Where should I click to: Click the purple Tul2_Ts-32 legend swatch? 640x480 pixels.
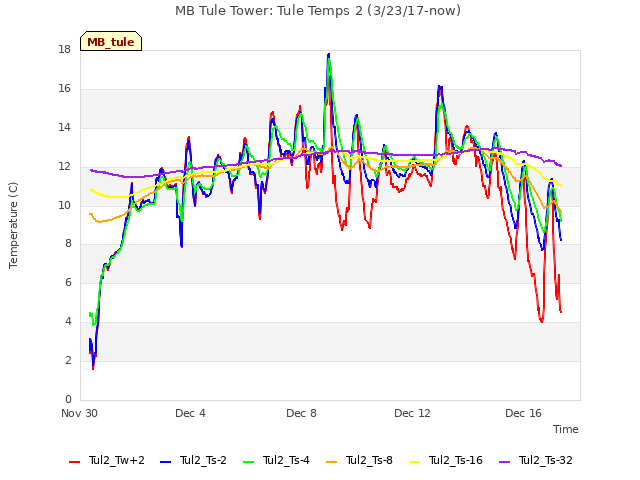click(505, 462)
